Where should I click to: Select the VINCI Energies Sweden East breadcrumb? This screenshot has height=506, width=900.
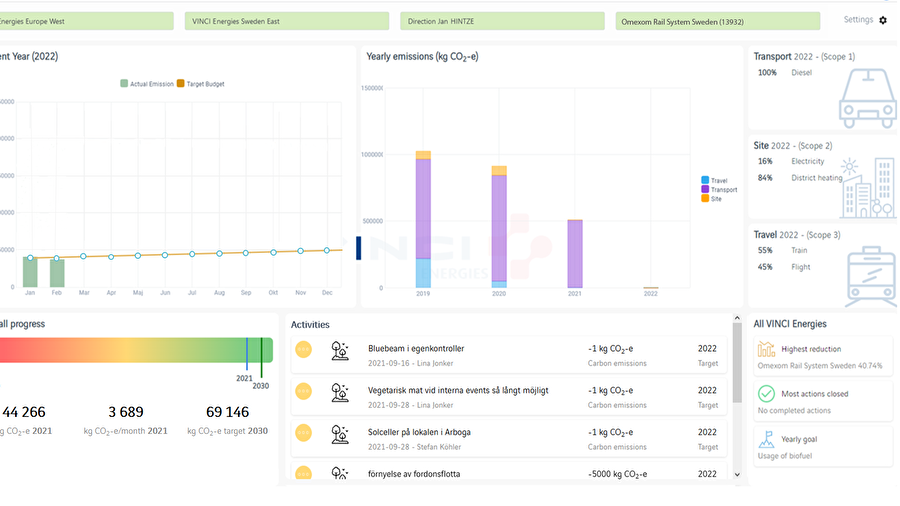coord(286,21)
